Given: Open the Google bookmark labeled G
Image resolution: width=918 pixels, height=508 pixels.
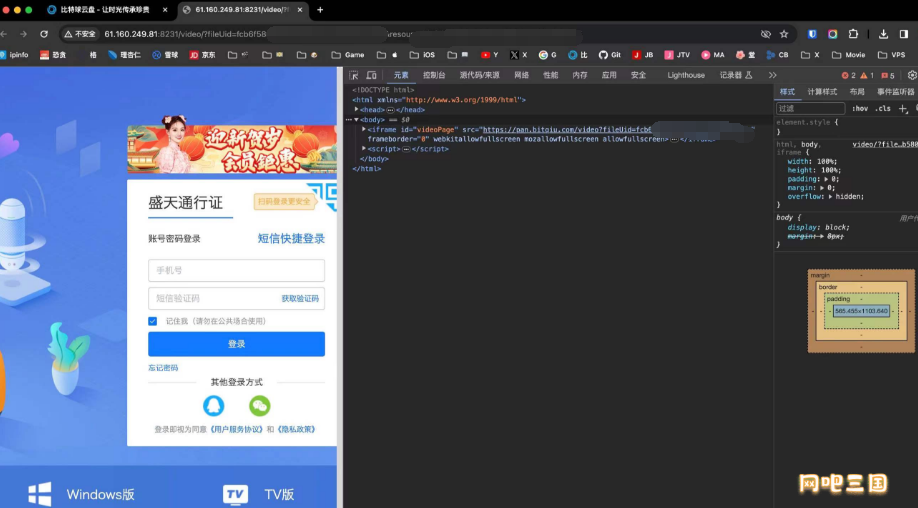Looking at the screenshot, I should tap(547, 55).
